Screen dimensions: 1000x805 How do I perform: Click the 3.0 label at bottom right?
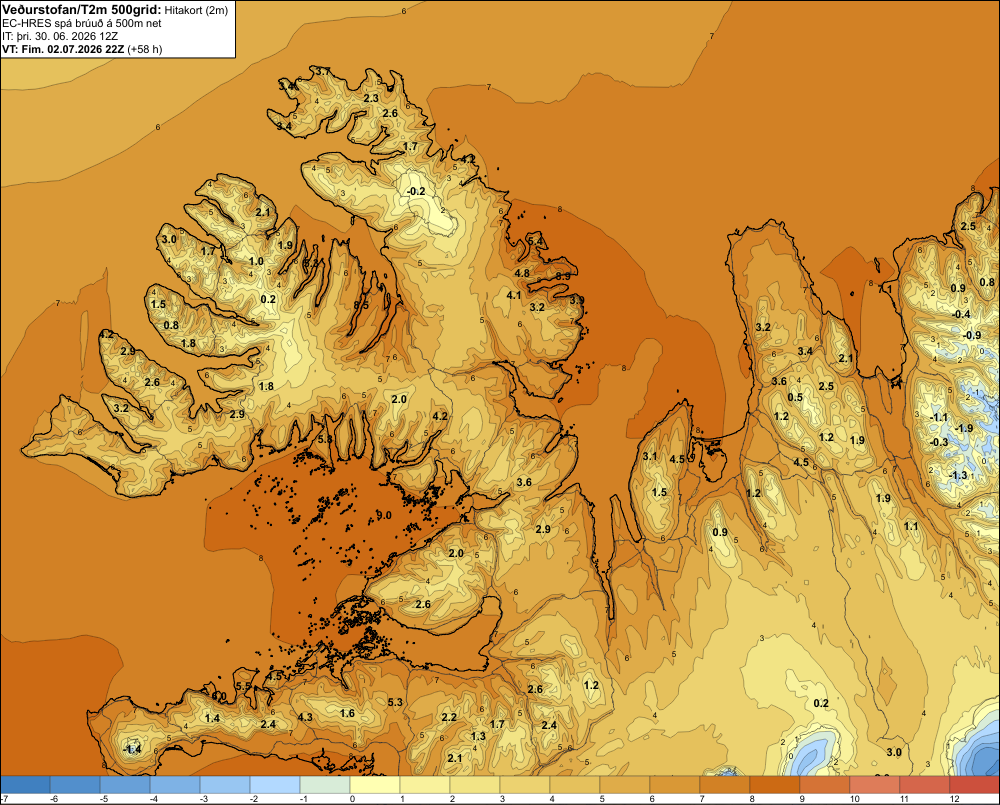[894, 752]
